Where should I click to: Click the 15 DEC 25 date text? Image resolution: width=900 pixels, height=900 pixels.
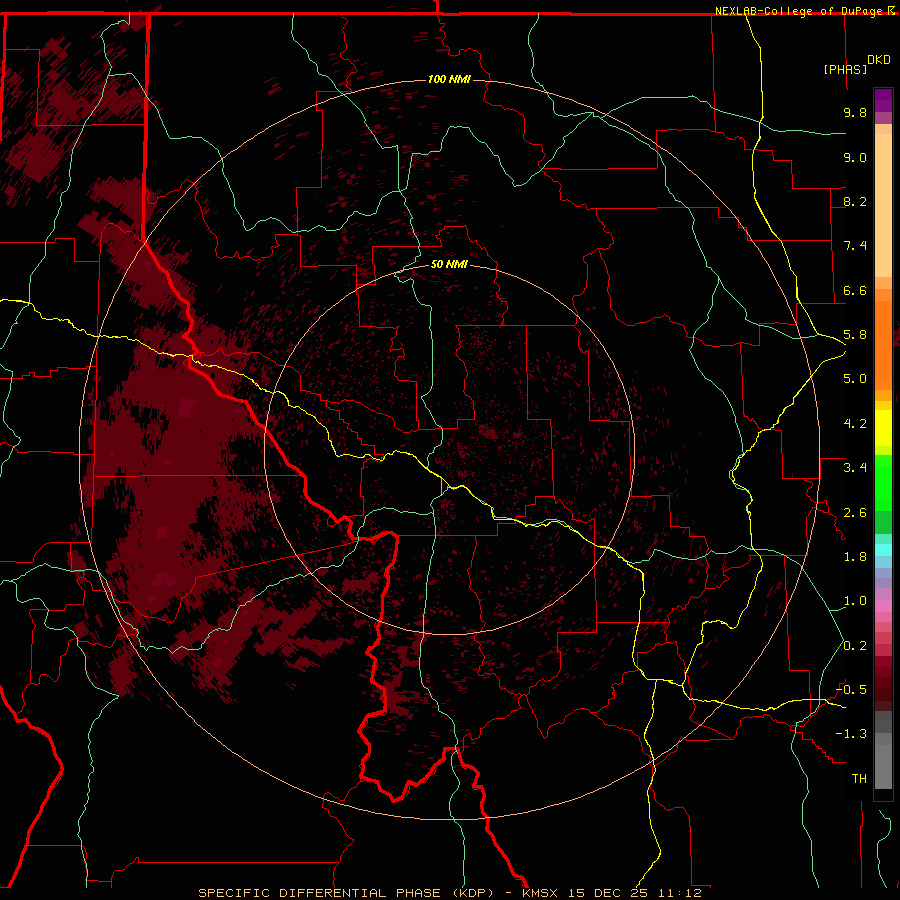tap(608, 893)
